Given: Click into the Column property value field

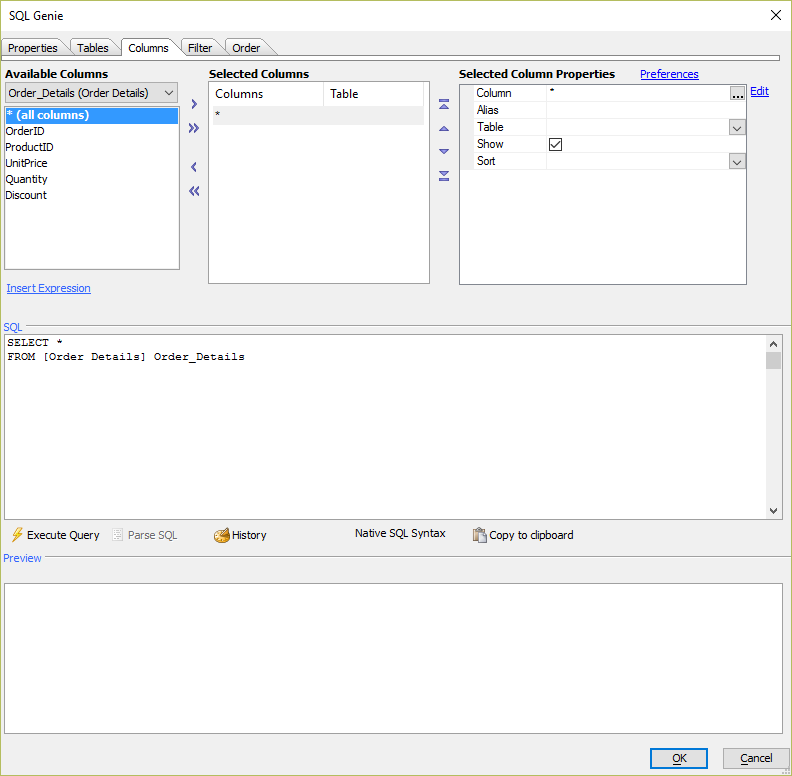Looking at the screenshot, I should [x=638, y=93].
